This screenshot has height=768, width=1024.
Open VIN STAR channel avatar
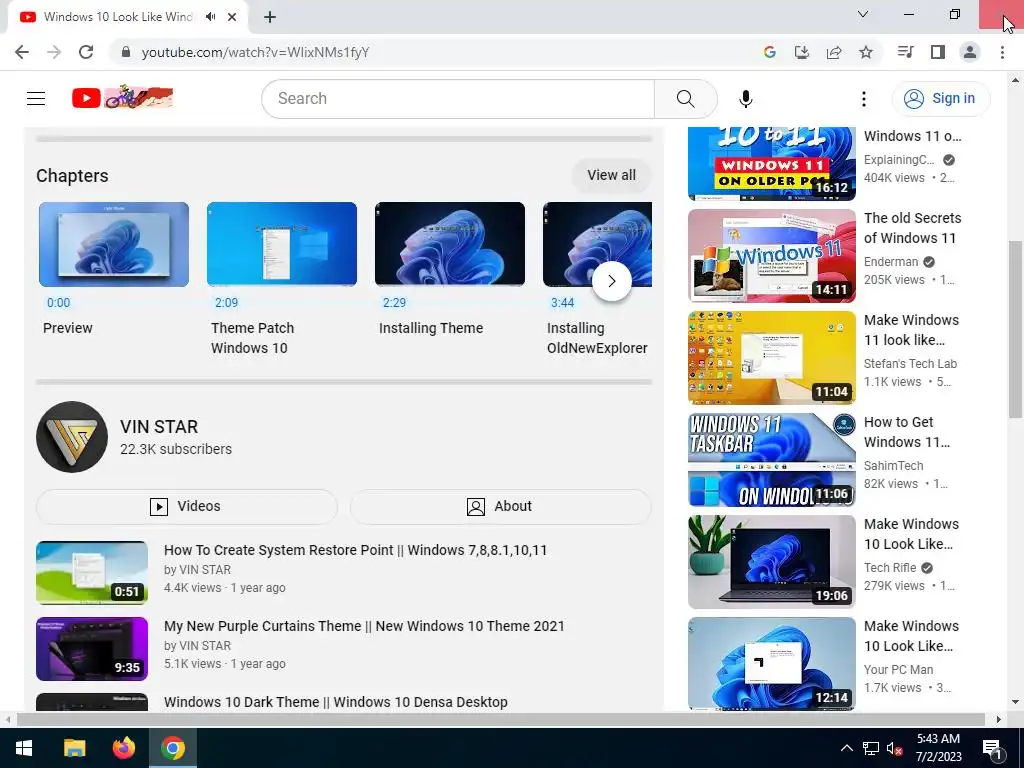tap(72, 437)
